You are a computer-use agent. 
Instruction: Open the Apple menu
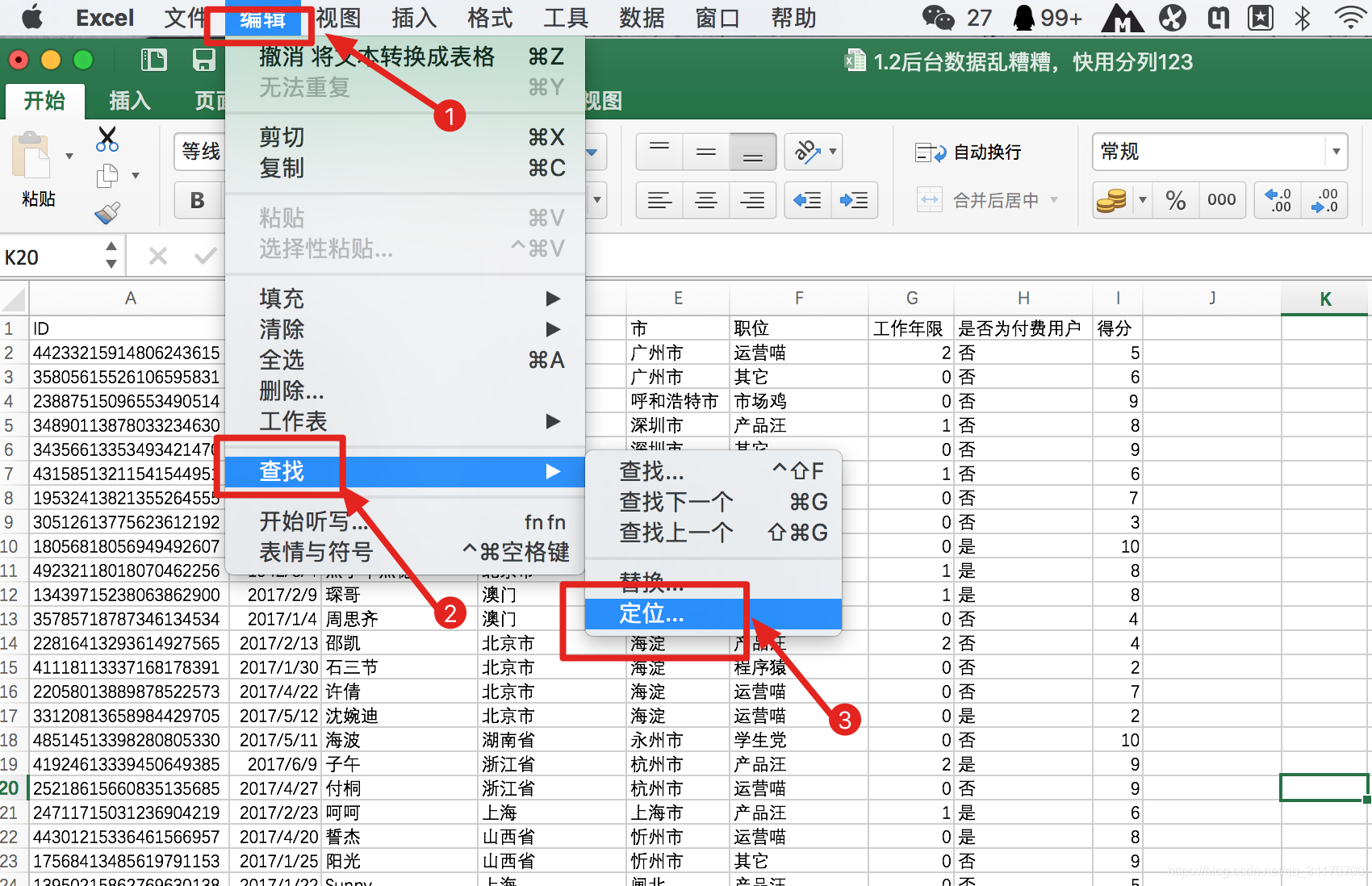32,17
